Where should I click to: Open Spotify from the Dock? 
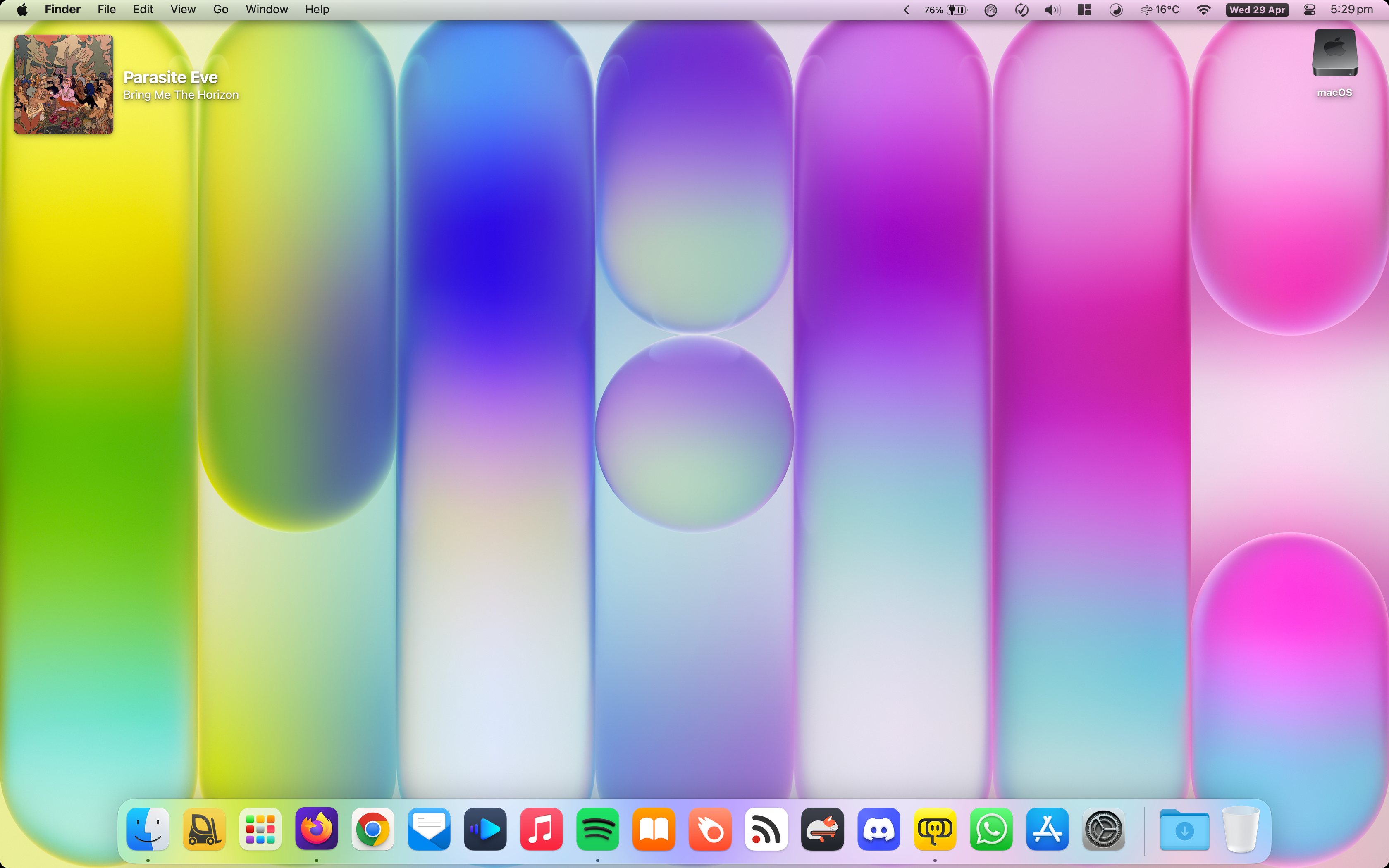[597, 830]
